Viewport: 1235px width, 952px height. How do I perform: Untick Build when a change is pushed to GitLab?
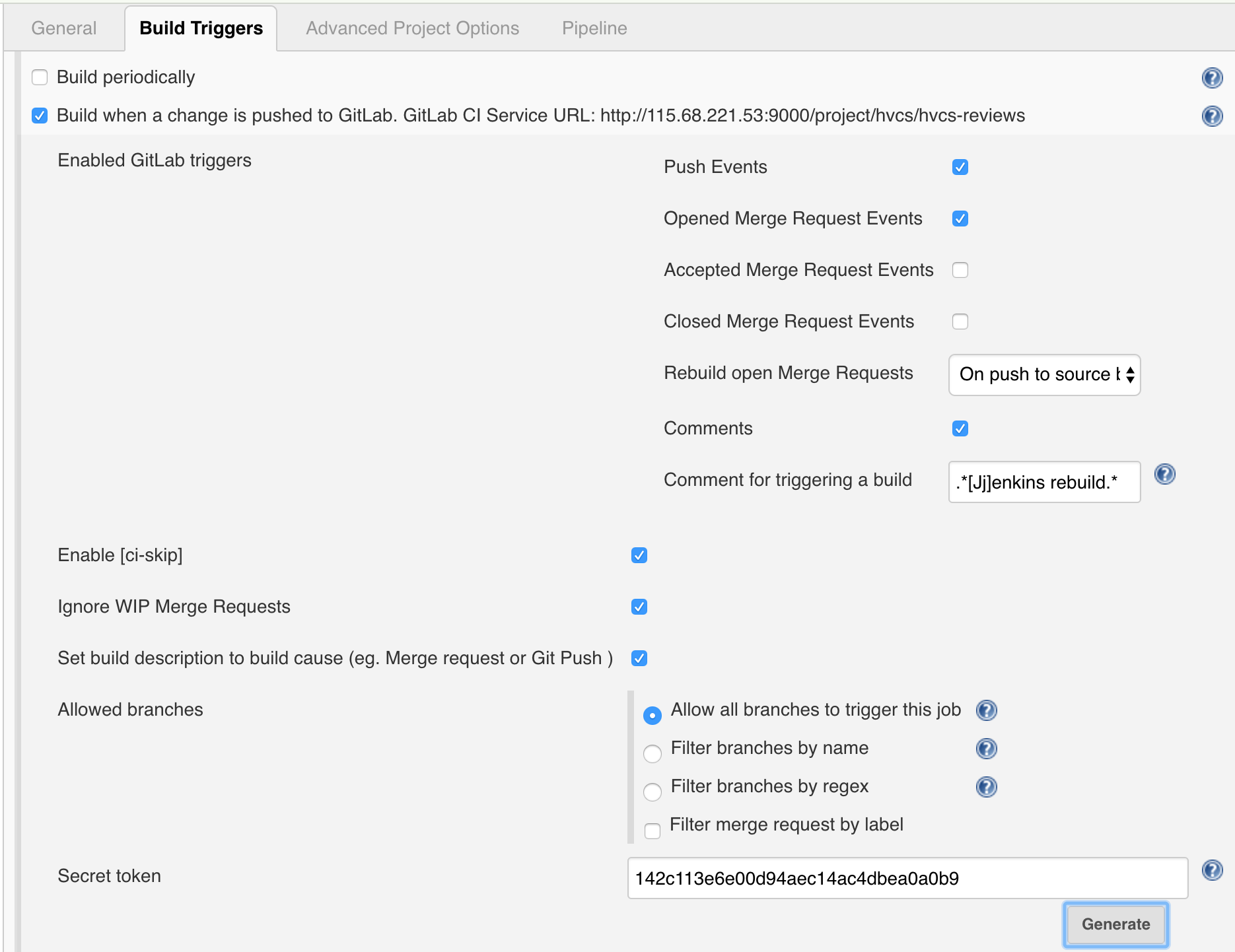point(40,116)
